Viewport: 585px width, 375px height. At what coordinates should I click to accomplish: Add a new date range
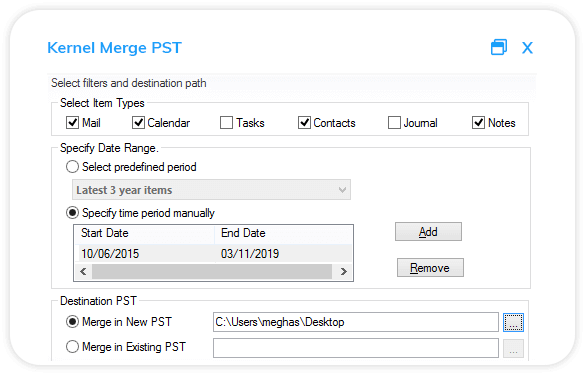click(428, 232)
